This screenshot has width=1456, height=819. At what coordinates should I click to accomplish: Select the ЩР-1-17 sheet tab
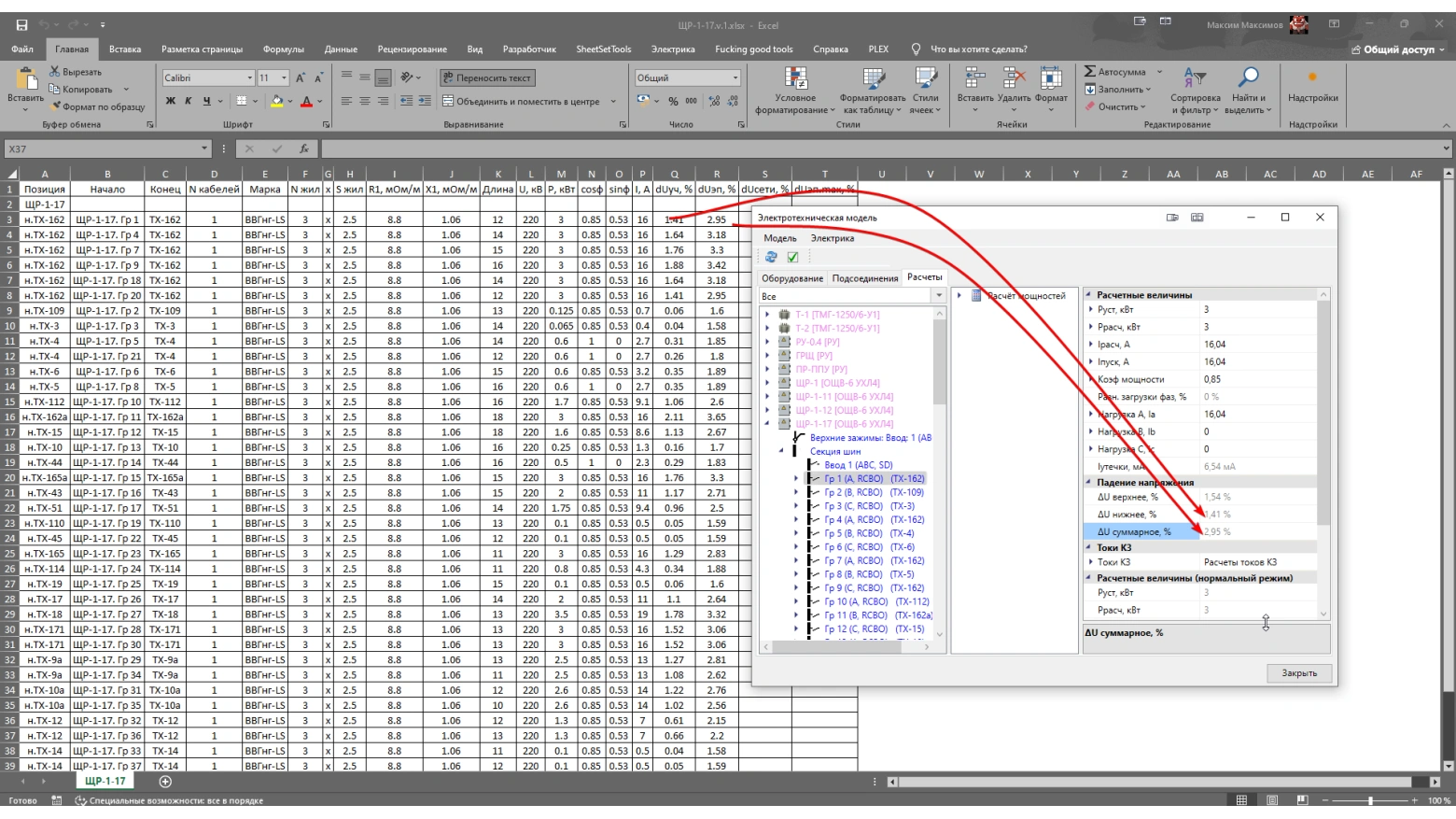coord(105,782)
